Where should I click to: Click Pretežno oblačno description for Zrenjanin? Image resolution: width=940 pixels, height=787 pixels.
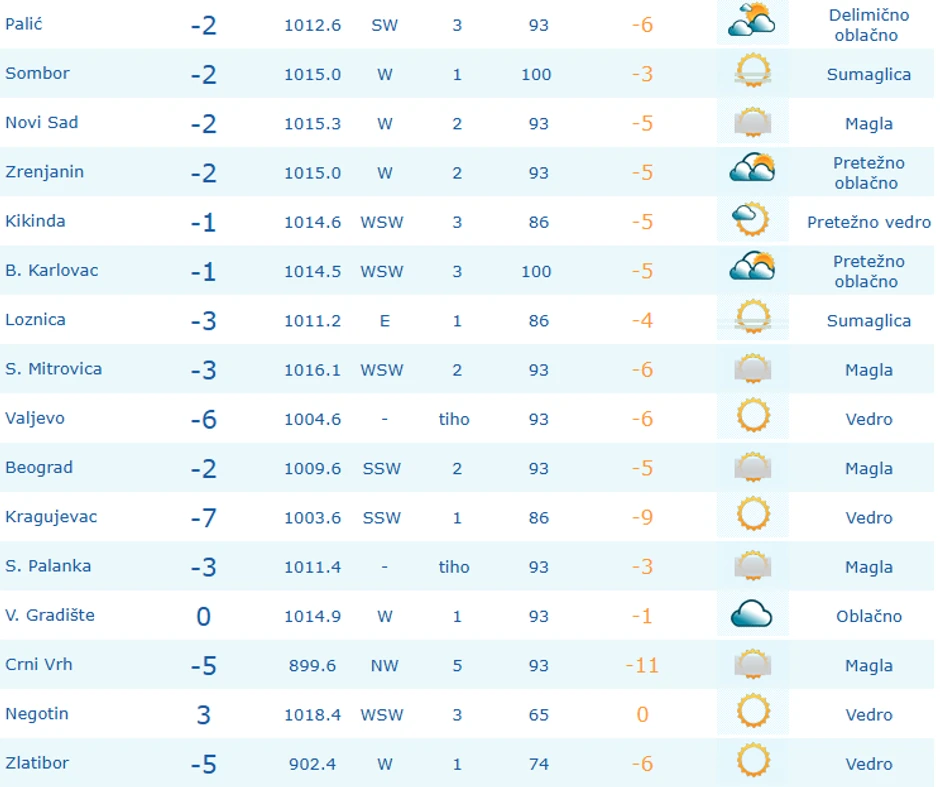(869, 173)
